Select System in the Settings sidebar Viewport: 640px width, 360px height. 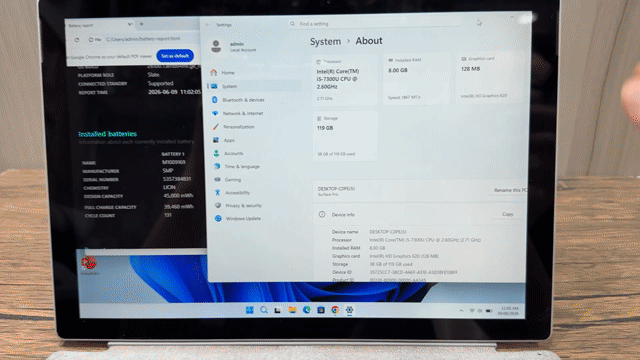click(x=253, y=86)
